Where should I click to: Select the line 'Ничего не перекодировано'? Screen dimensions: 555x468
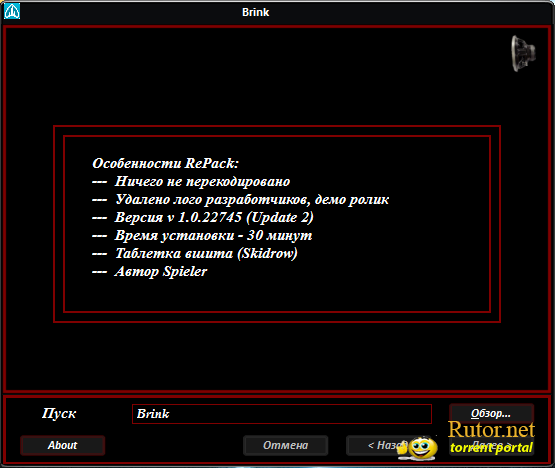[x=191, y=181]
